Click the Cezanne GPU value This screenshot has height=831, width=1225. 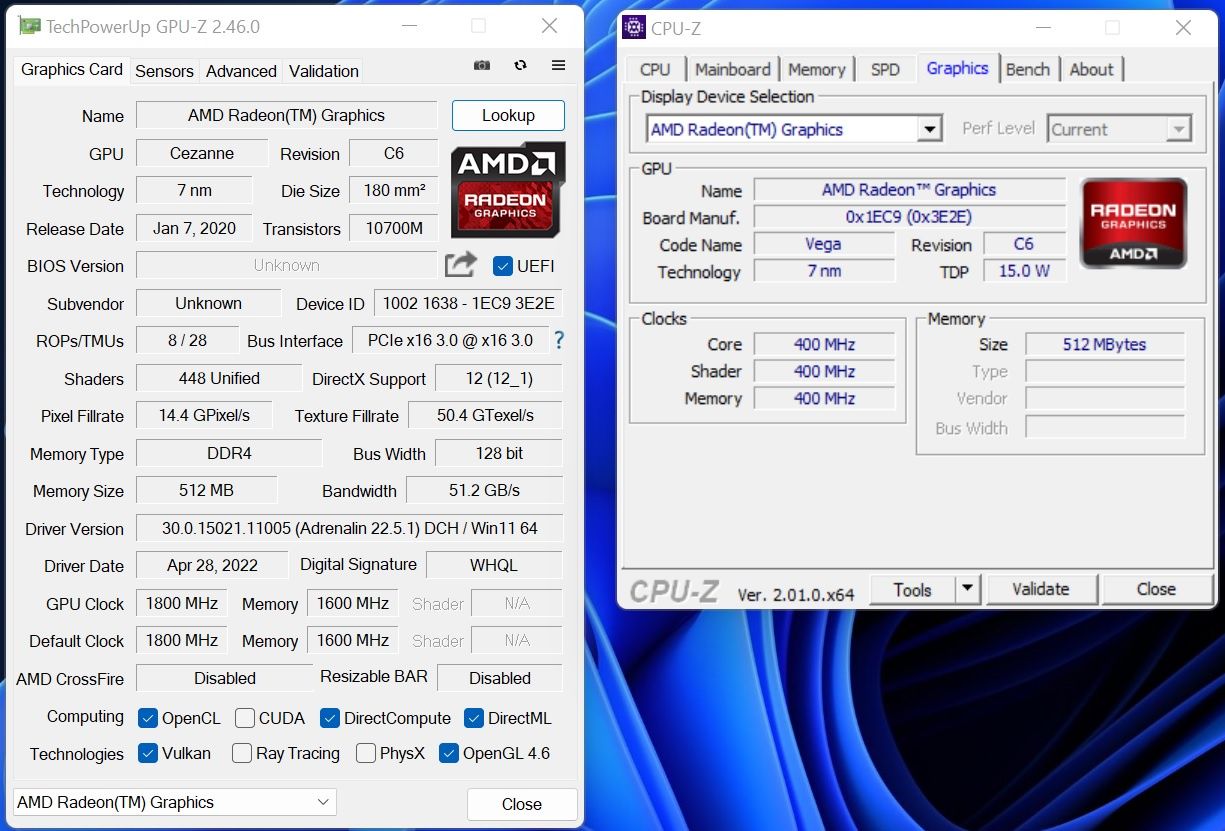click(202, 153)
